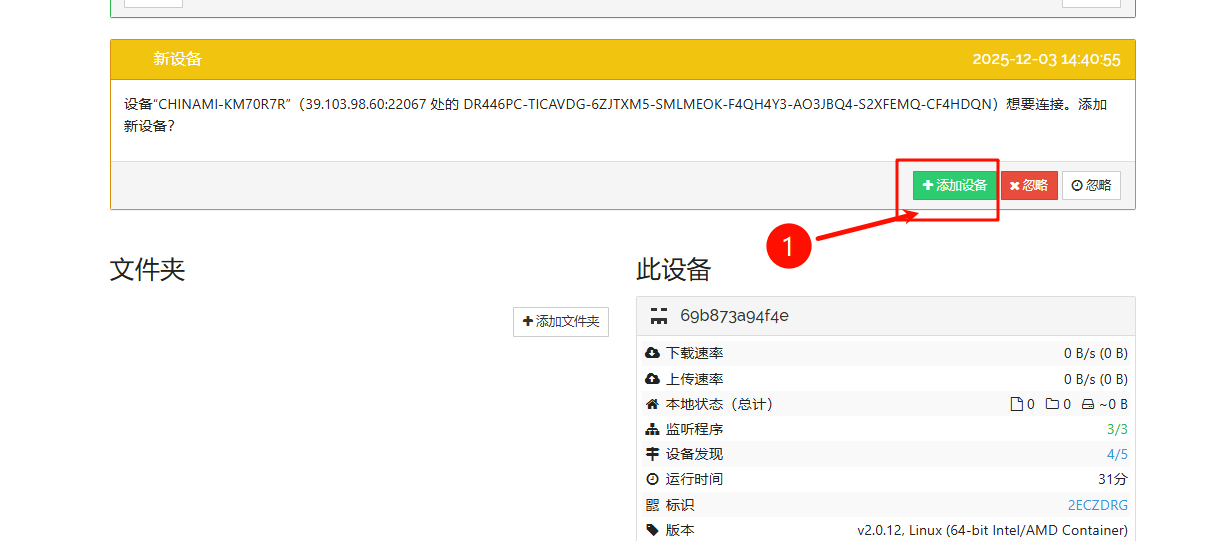Click the signpost icon beside 设备发现
This screenshot has width=1223, height=541.
653,454
